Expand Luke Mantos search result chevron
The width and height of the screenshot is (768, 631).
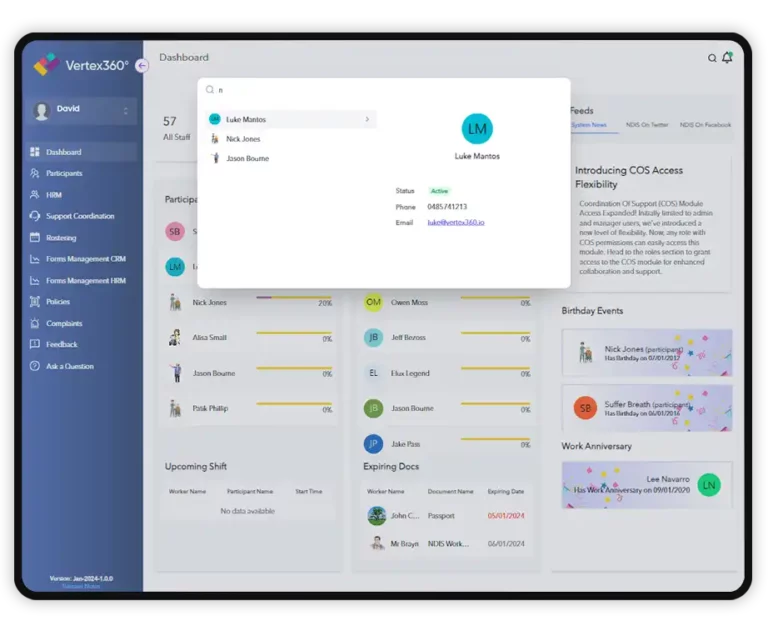coord(367,119)
